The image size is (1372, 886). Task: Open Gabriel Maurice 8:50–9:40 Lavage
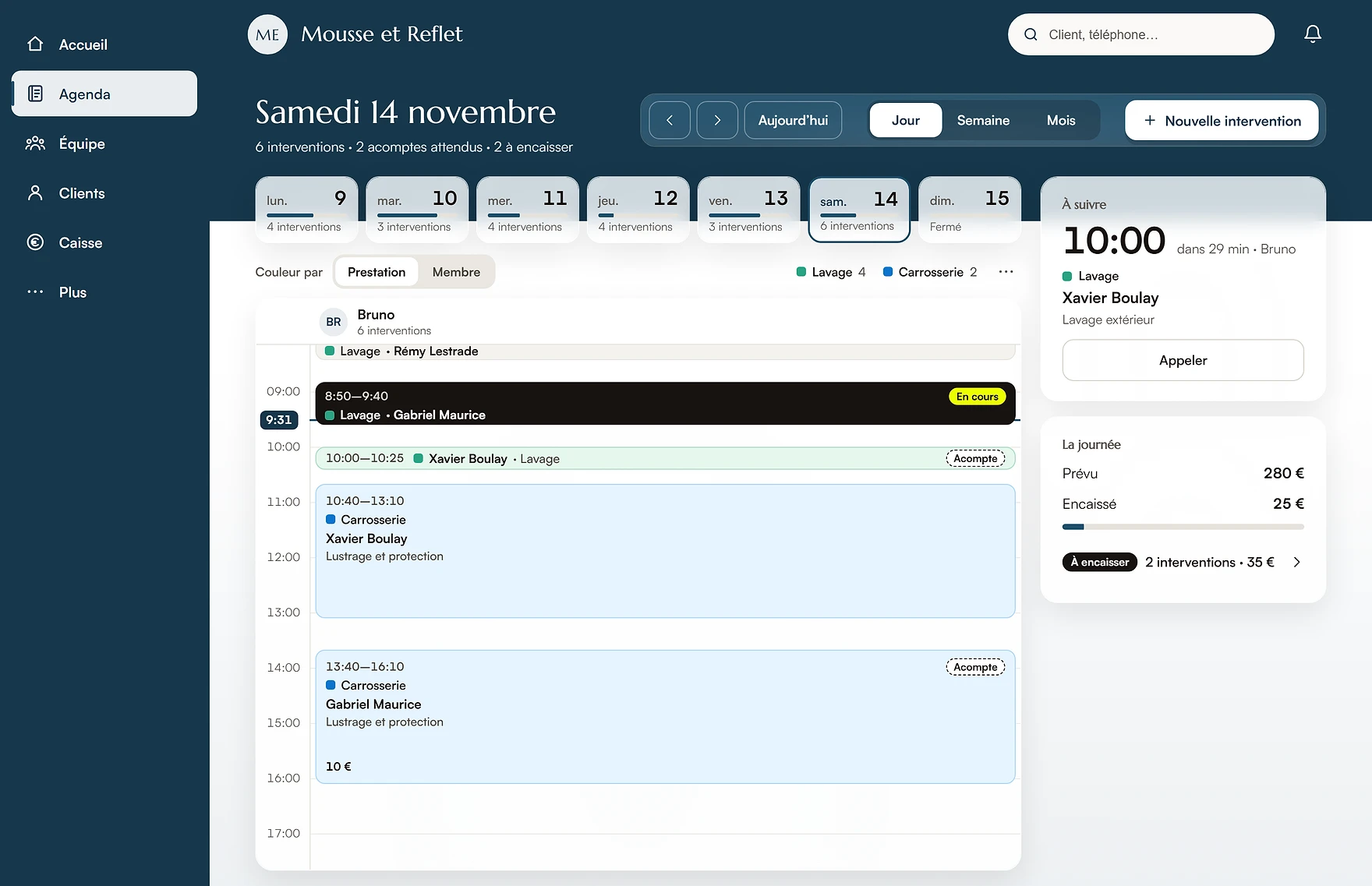click(x=665, y=404)
